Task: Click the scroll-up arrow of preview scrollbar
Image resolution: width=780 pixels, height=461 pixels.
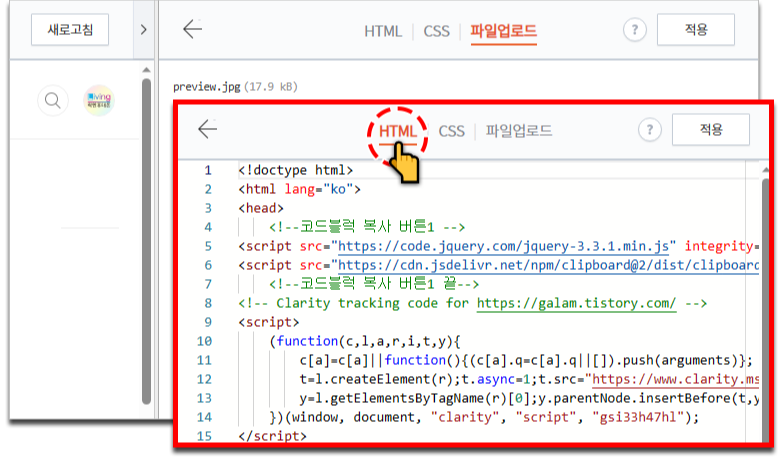Action: coord(146,70)
